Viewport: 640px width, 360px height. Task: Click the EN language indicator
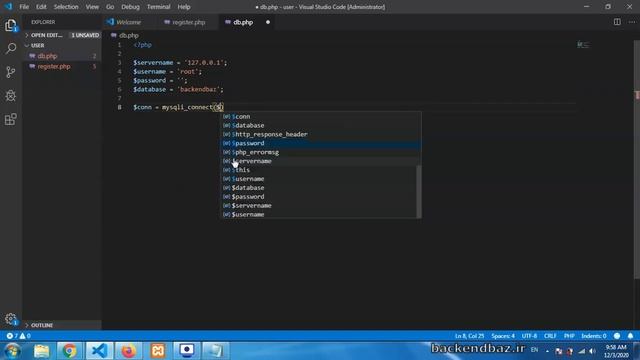pyautogui.click(x=534, y=350)
